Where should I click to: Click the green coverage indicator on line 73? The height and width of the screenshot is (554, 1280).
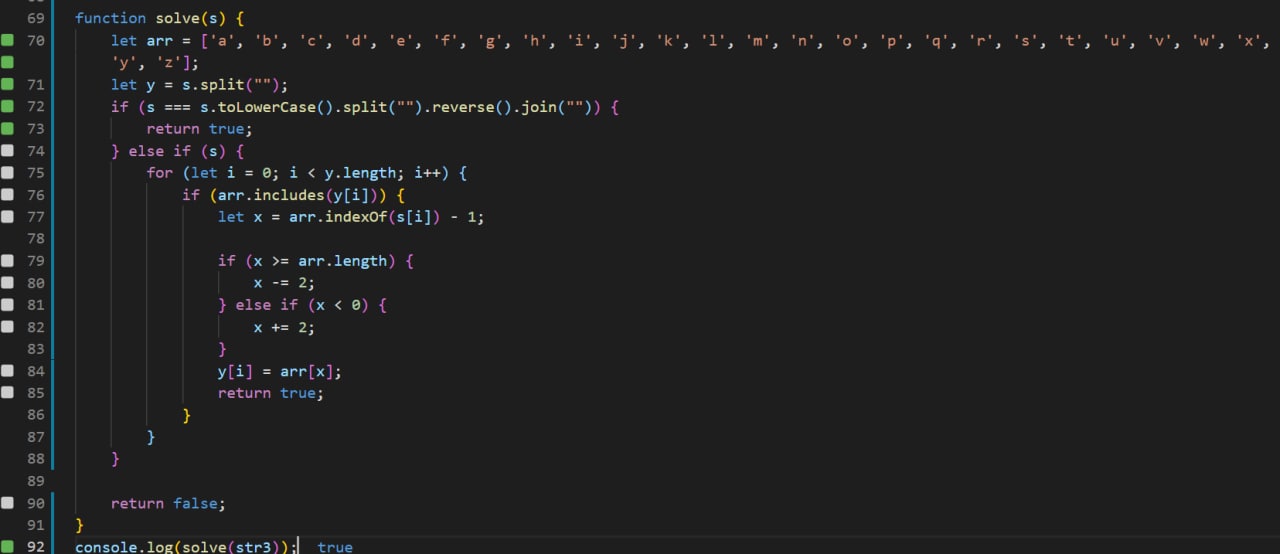(8, 129)
